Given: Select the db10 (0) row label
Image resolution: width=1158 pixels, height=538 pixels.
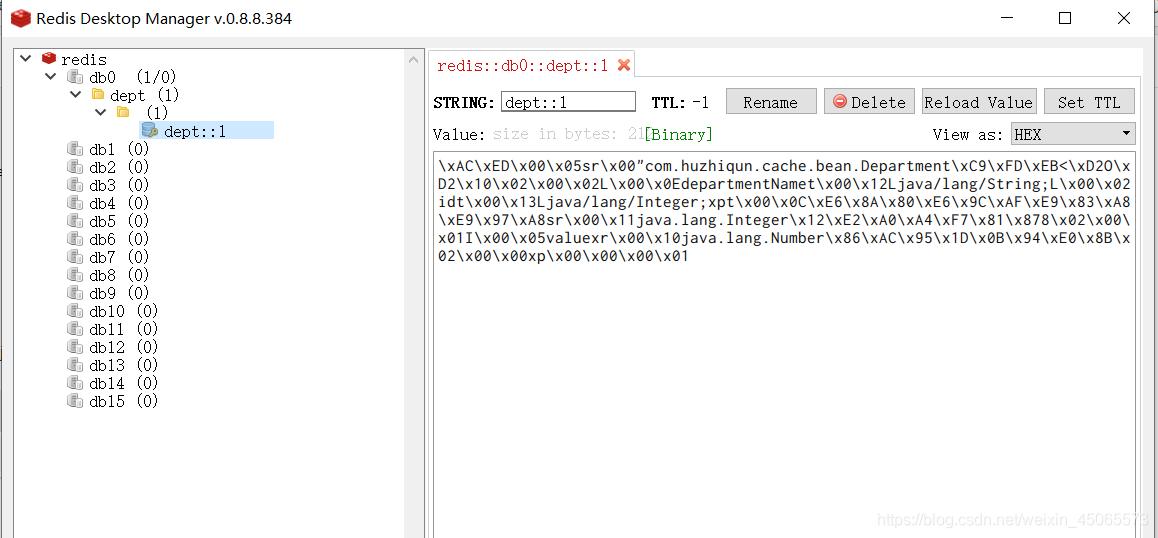Looking at the screenshot, I should (124, 311).
